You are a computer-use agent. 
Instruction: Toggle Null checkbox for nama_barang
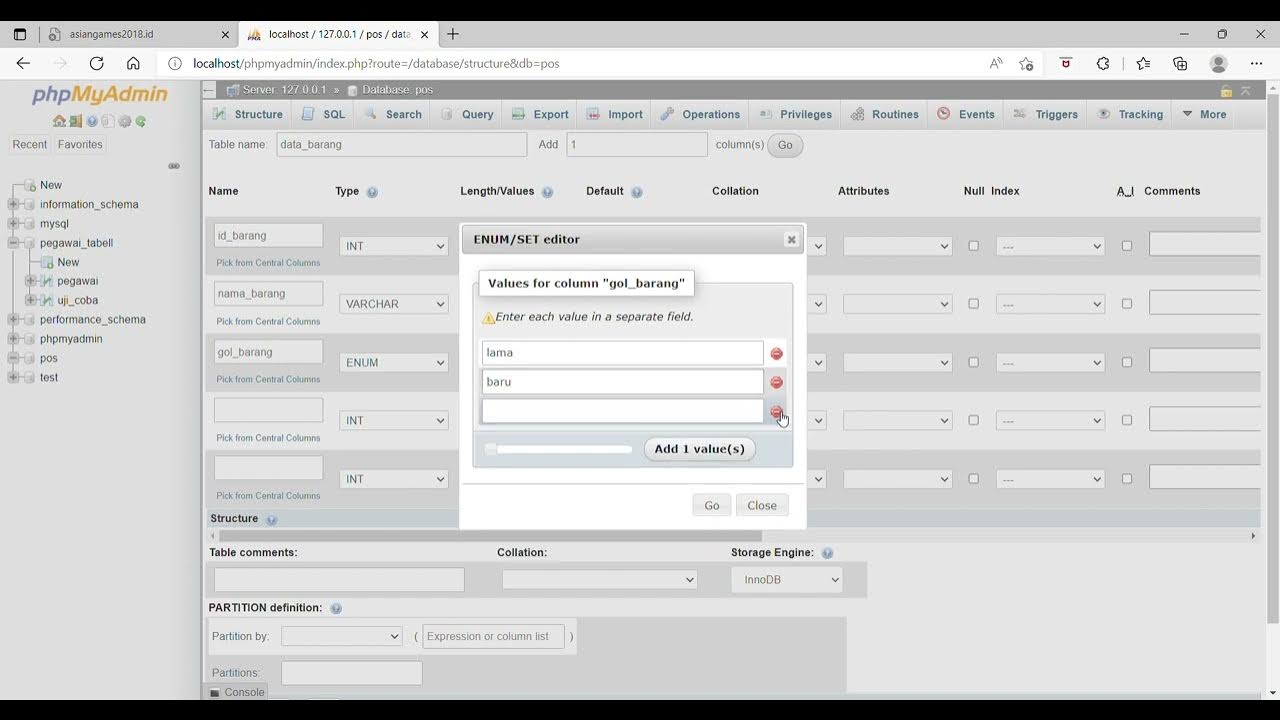(x=973, y=304)
